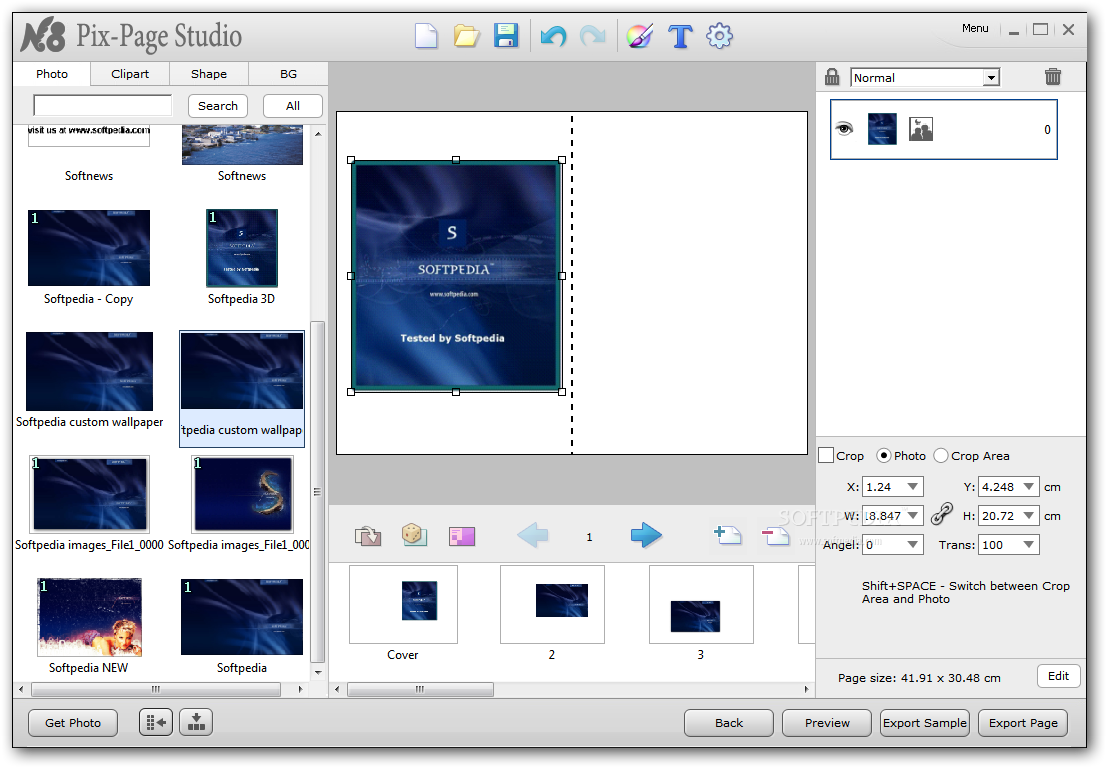Switch to the Shape tab
The height and width of the screenshot is (768, 1107).
tap(209, 74)
